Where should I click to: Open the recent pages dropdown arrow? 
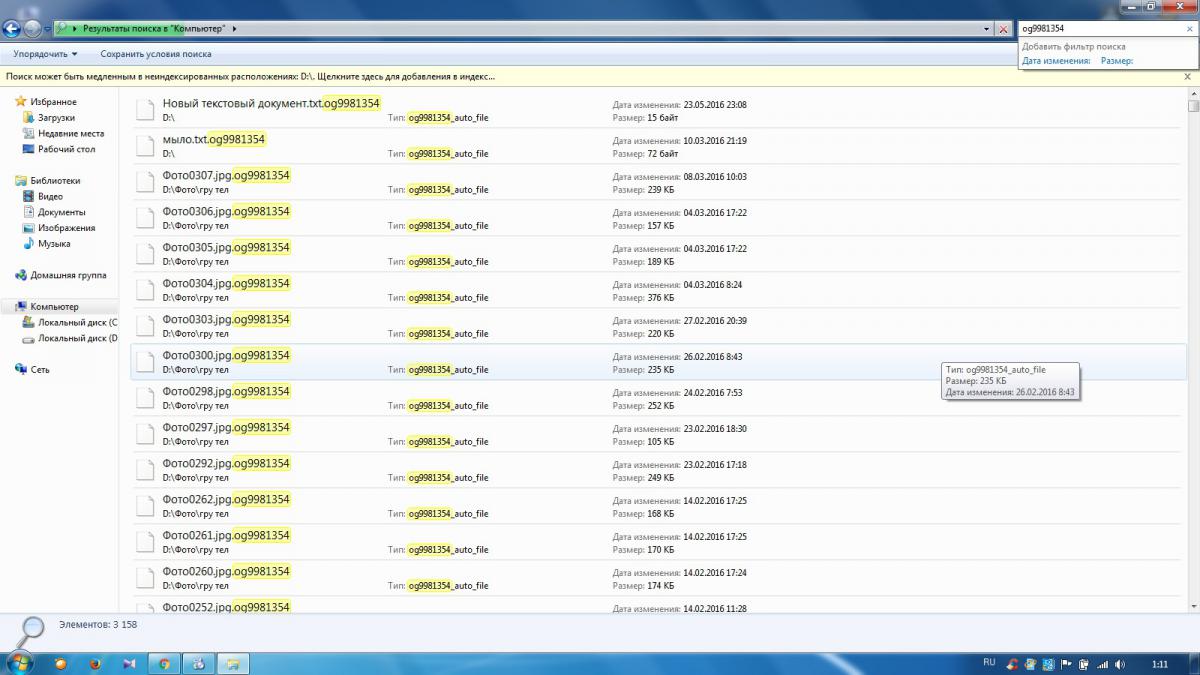tap(46, 29)
